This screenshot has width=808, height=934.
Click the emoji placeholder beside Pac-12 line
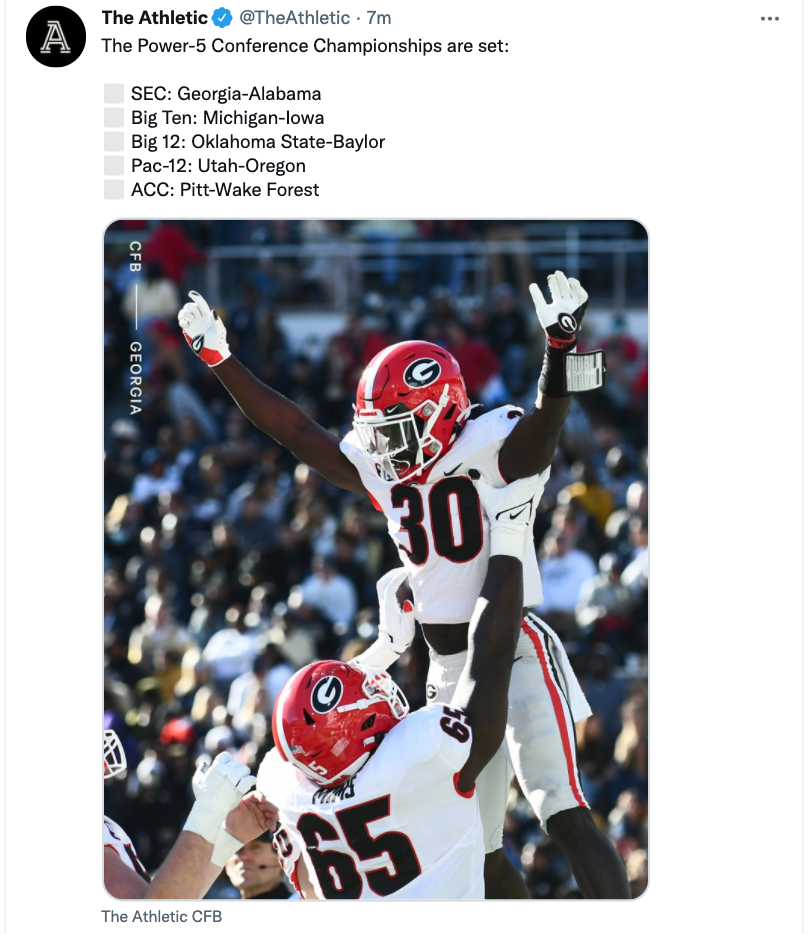114,166
